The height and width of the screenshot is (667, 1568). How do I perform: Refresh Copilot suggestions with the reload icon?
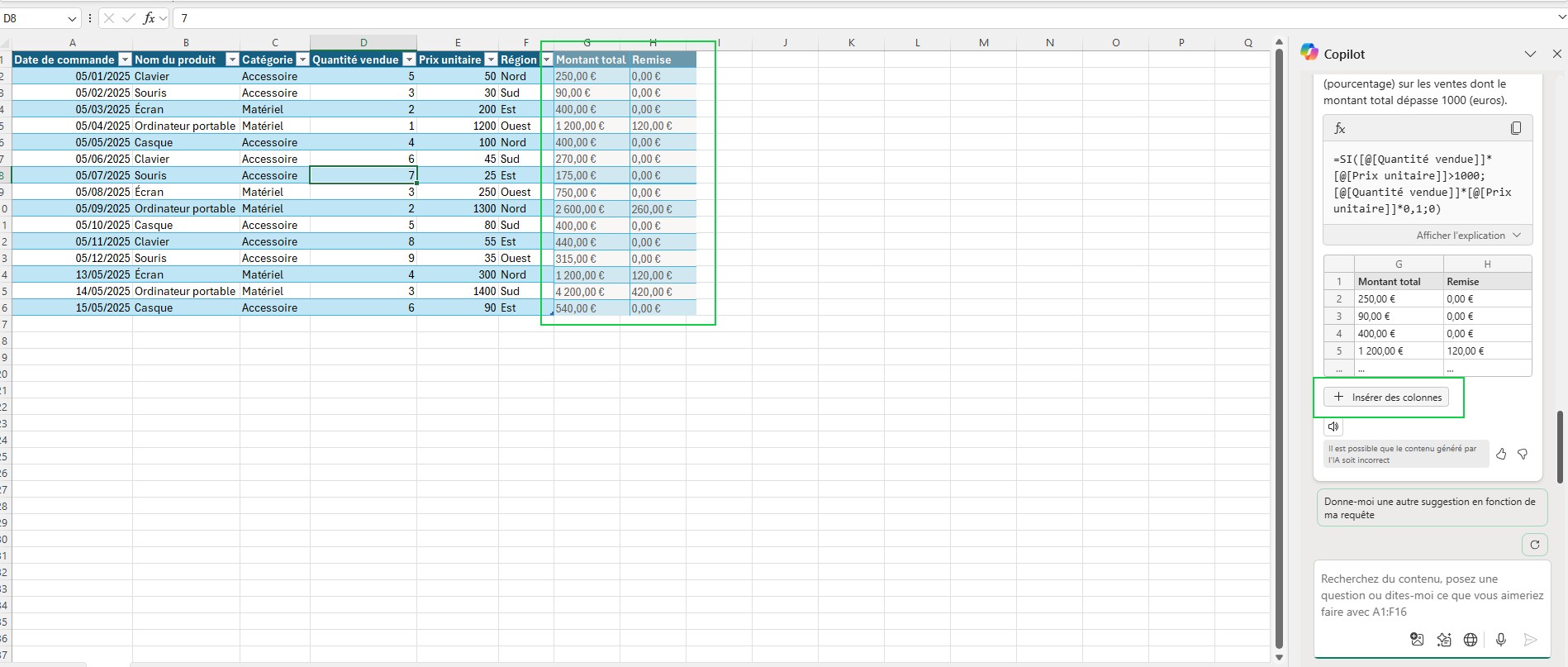coord(1534,545)
